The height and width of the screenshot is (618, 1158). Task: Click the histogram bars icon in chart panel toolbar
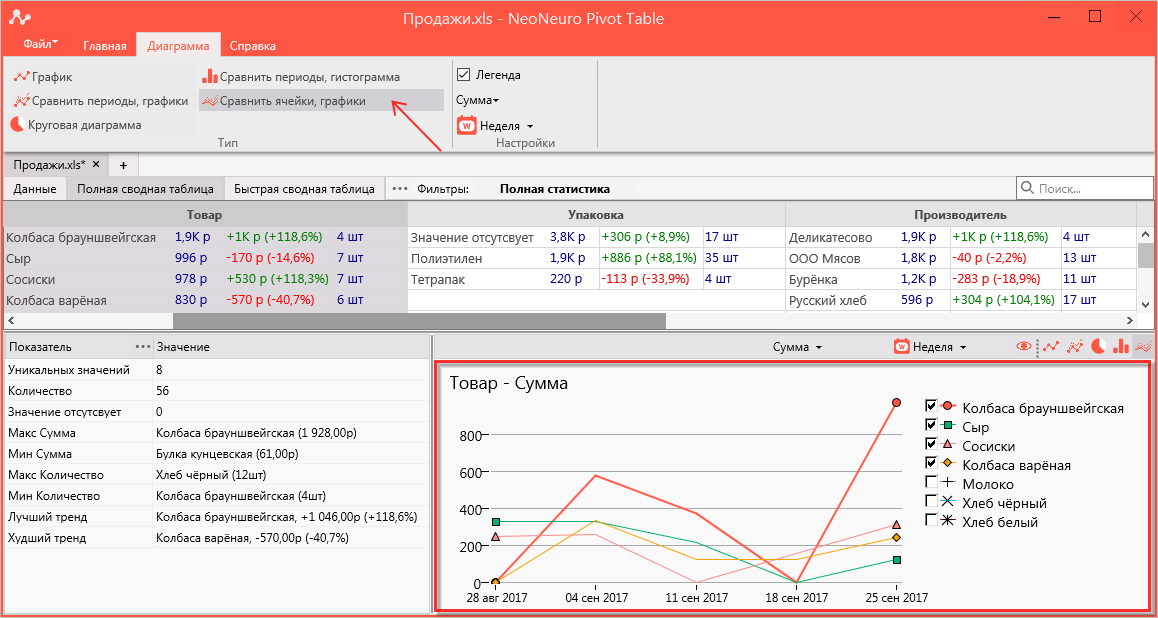point(1121,346)
